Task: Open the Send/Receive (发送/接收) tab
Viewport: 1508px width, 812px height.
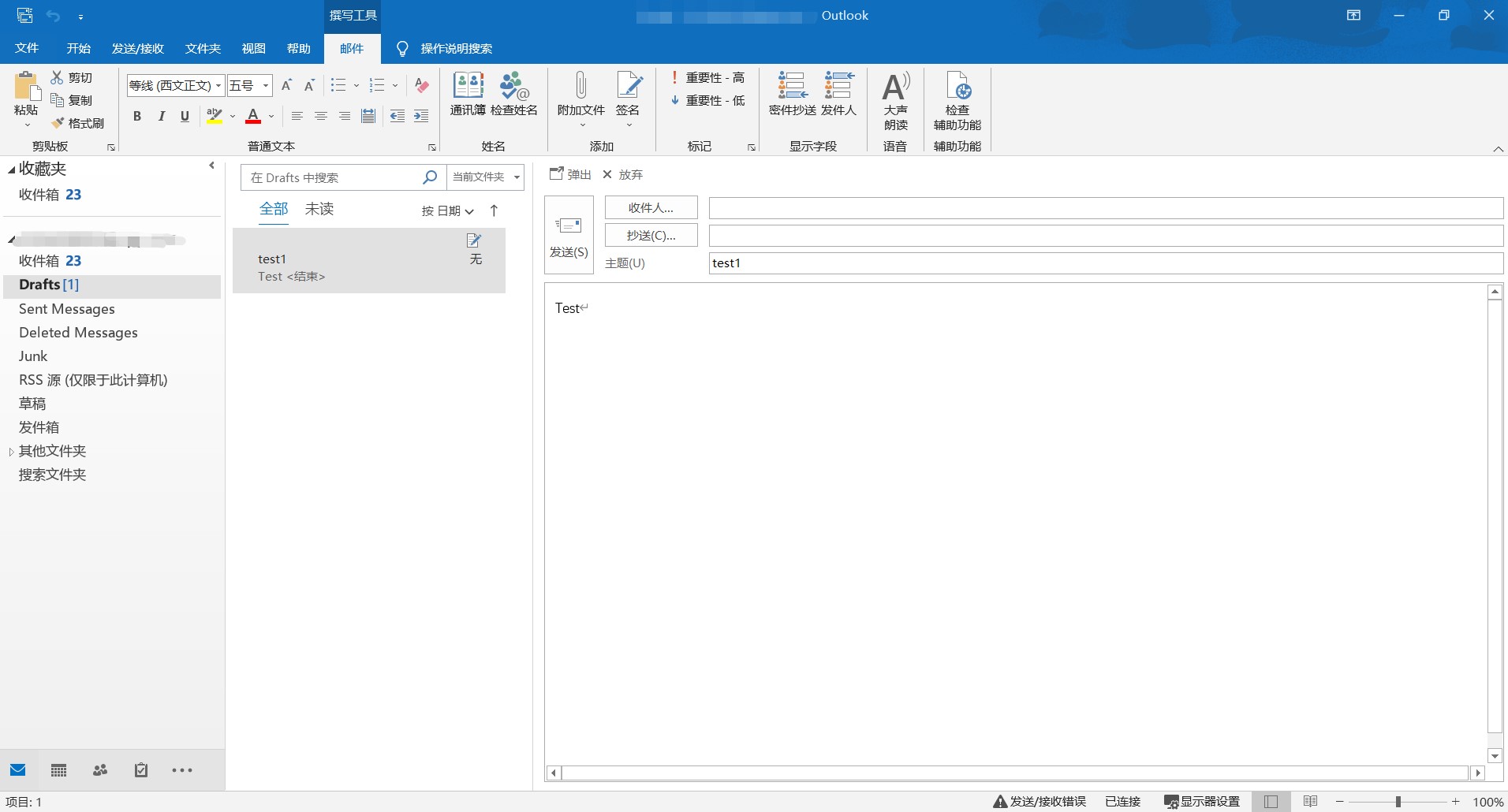Action: (138, 48)
